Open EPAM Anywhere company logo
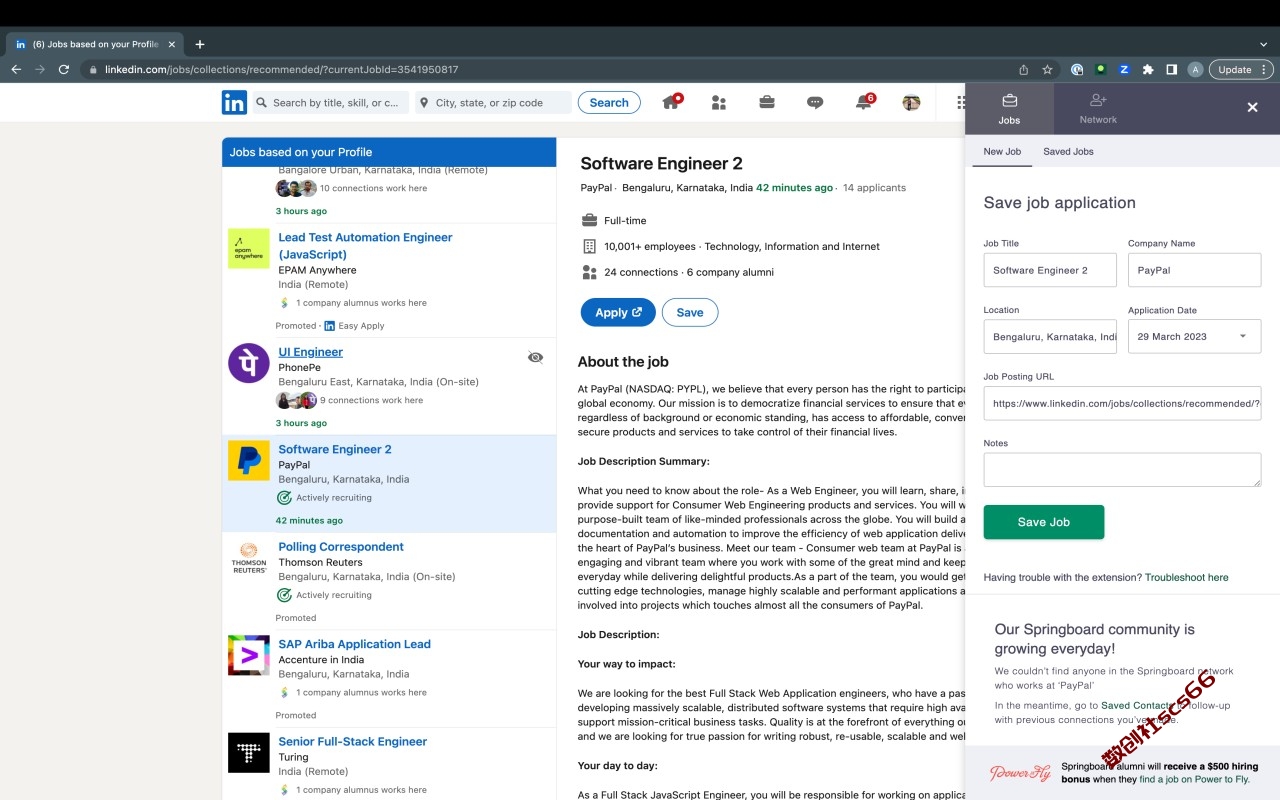This screenshot has height=800, width=1280. (249, 248)
